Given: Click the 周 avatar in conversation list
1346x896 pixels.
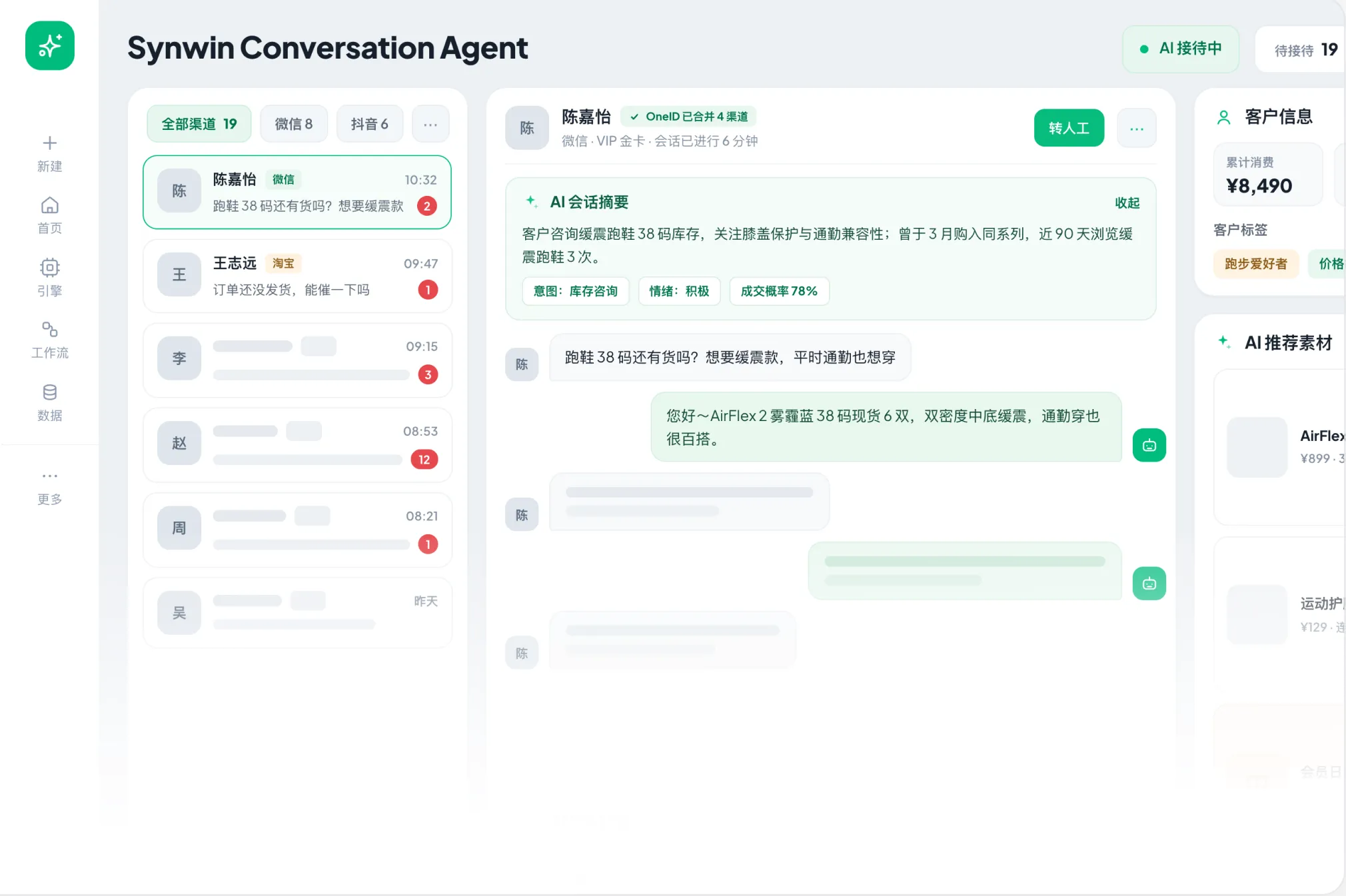Looking at the screenshot, I should click(x=179, y=528).
